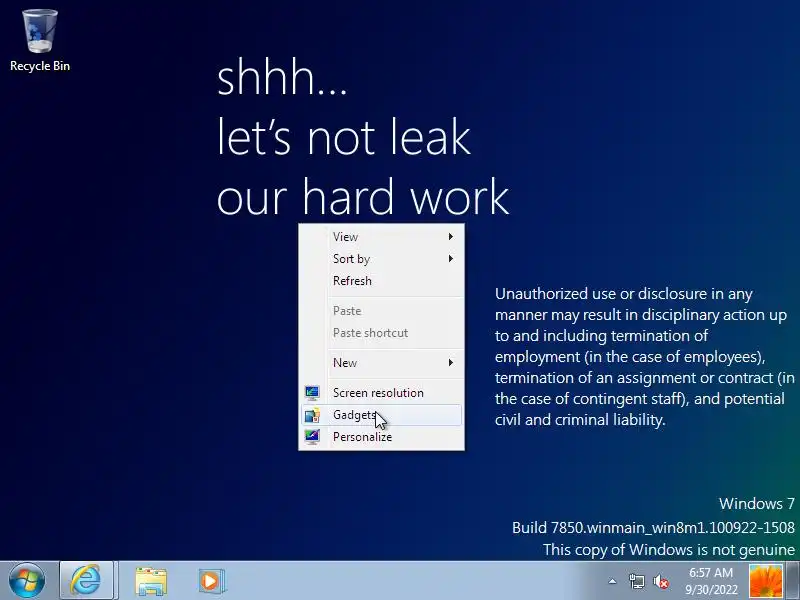
Task: Click the View submenu arrow
Action: pos(451,237)
